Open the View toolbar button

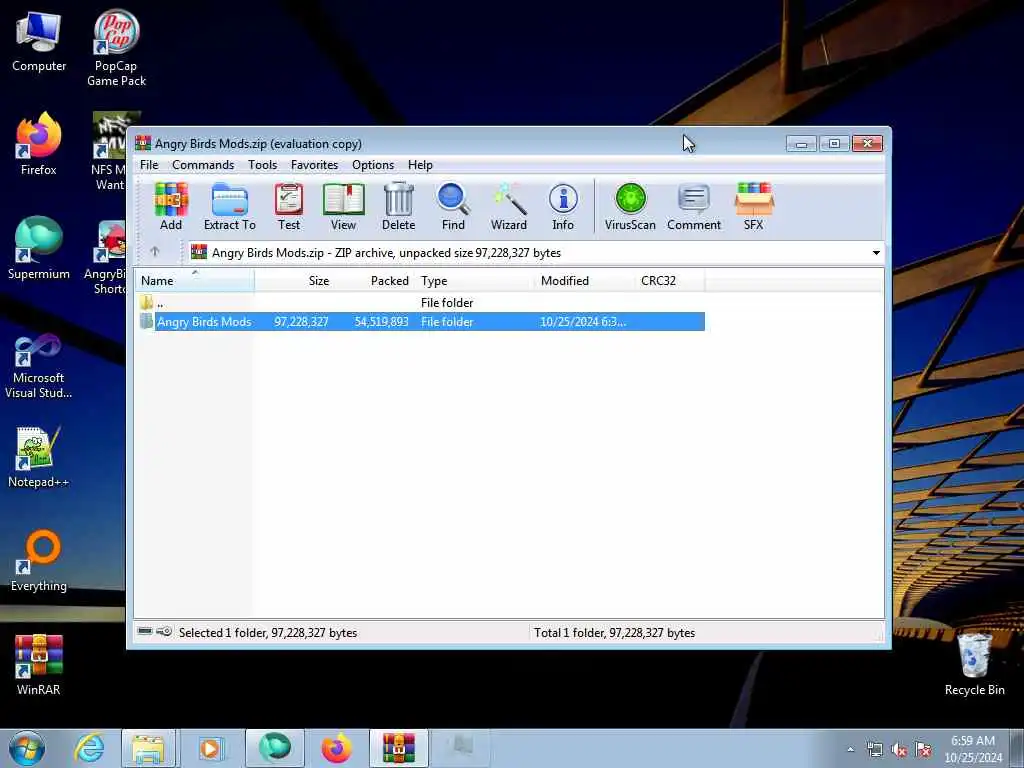[344, 206]
